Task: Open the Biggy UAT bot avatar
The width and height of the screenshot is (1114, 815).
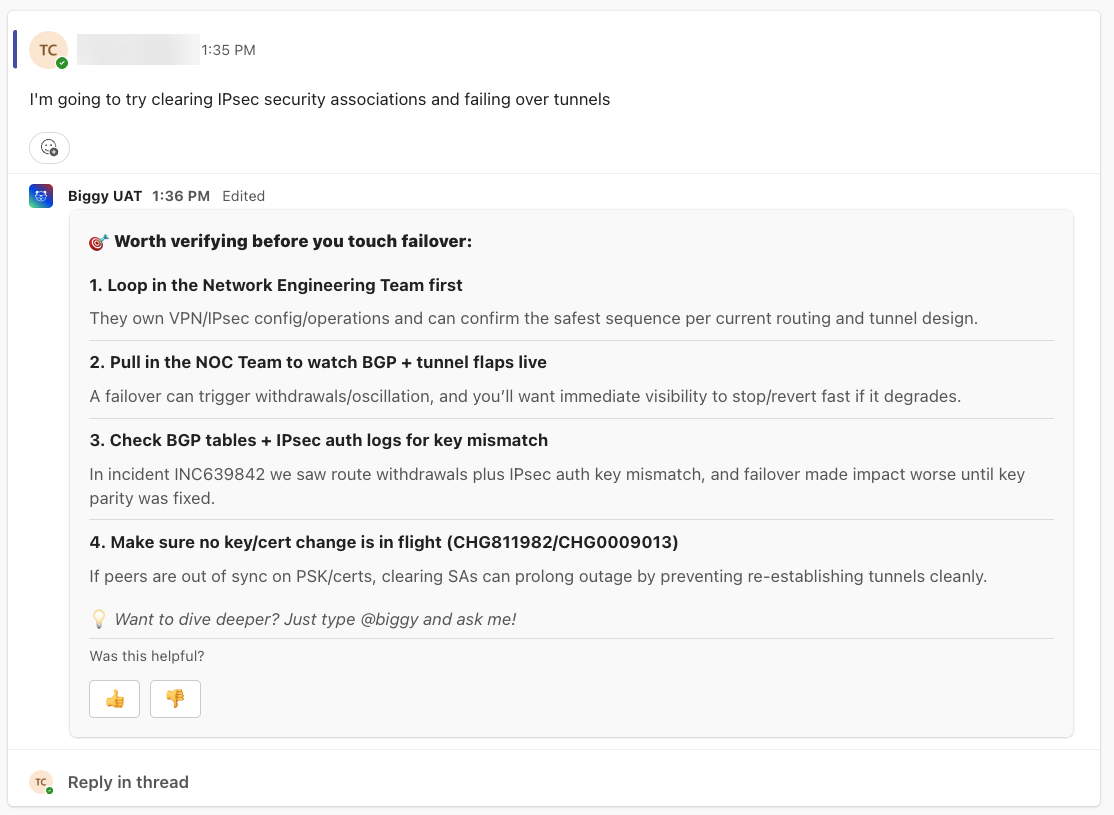Action: point(41,197)
